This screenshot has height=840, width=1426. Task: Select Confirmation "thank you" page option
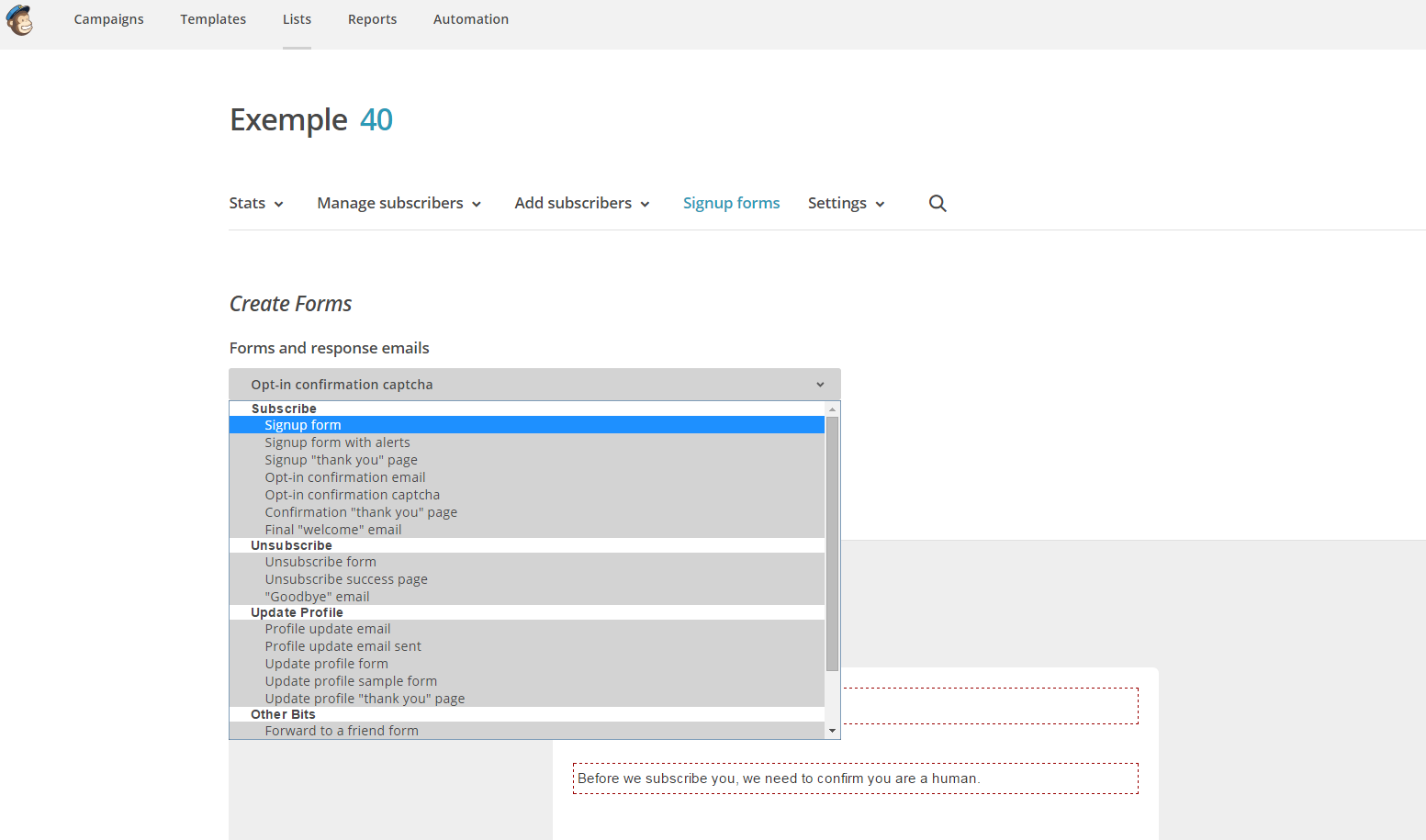pyautogui.click(x=527, y=512)
